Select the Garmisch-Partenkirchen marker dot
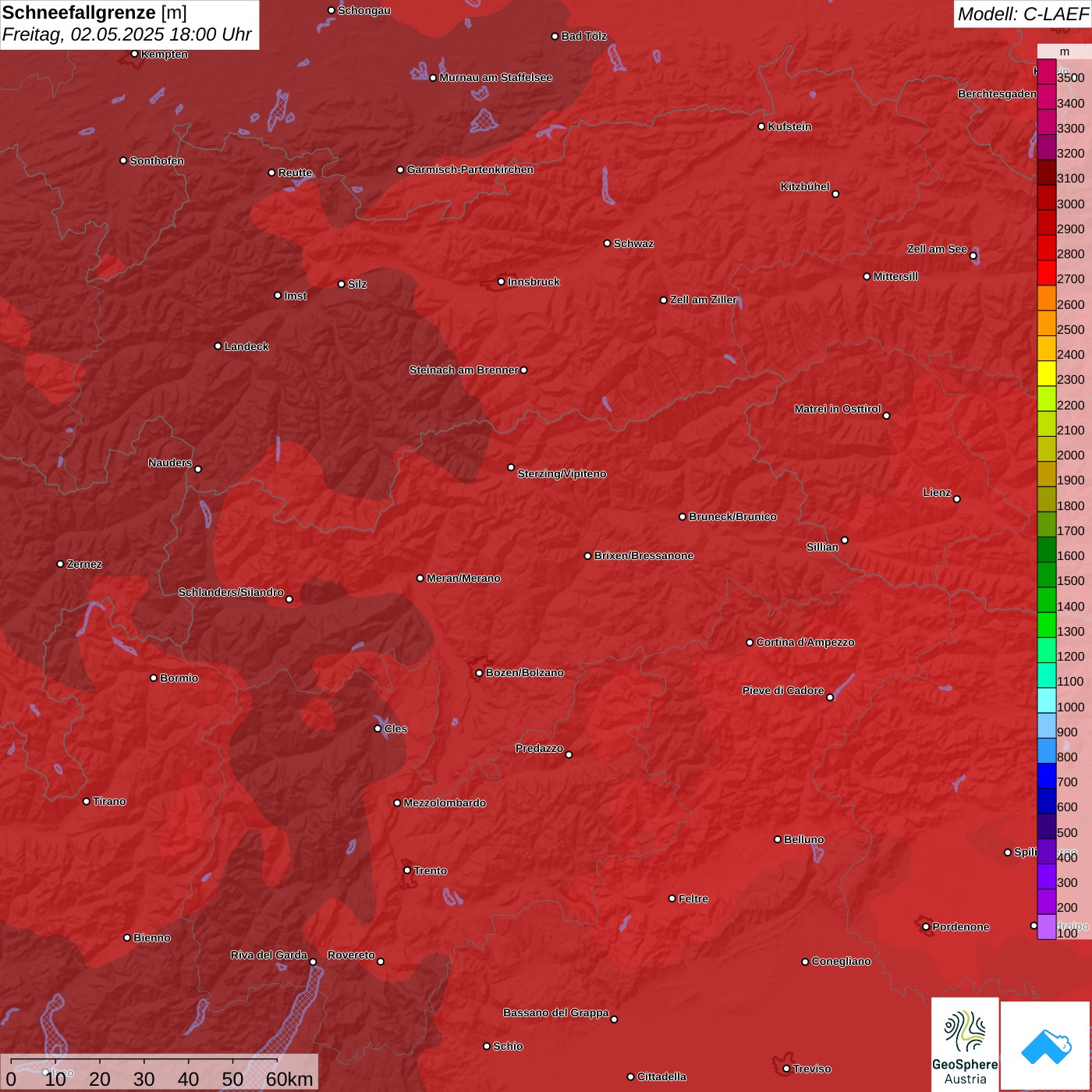The width and height of the screenshot is (1092, 1092). [401, 170]
